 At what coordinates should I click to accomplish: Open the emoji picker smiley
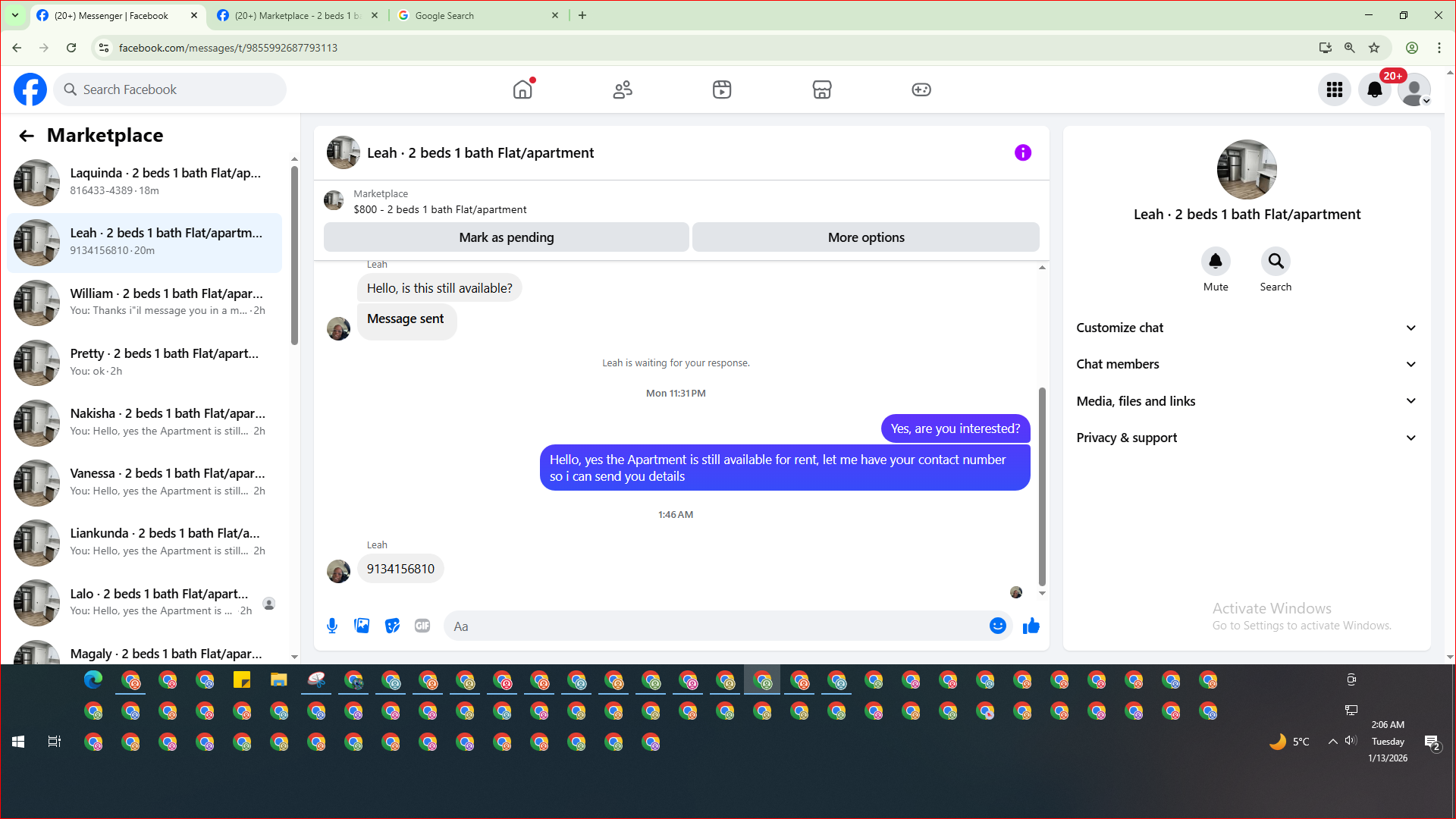[997, 626]
